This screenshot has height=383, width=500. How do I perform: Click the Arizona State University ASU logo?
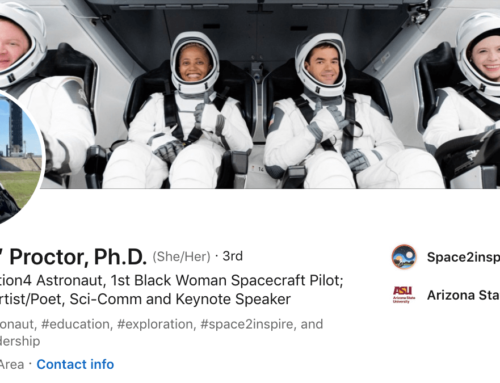click(x=404, y=295)
